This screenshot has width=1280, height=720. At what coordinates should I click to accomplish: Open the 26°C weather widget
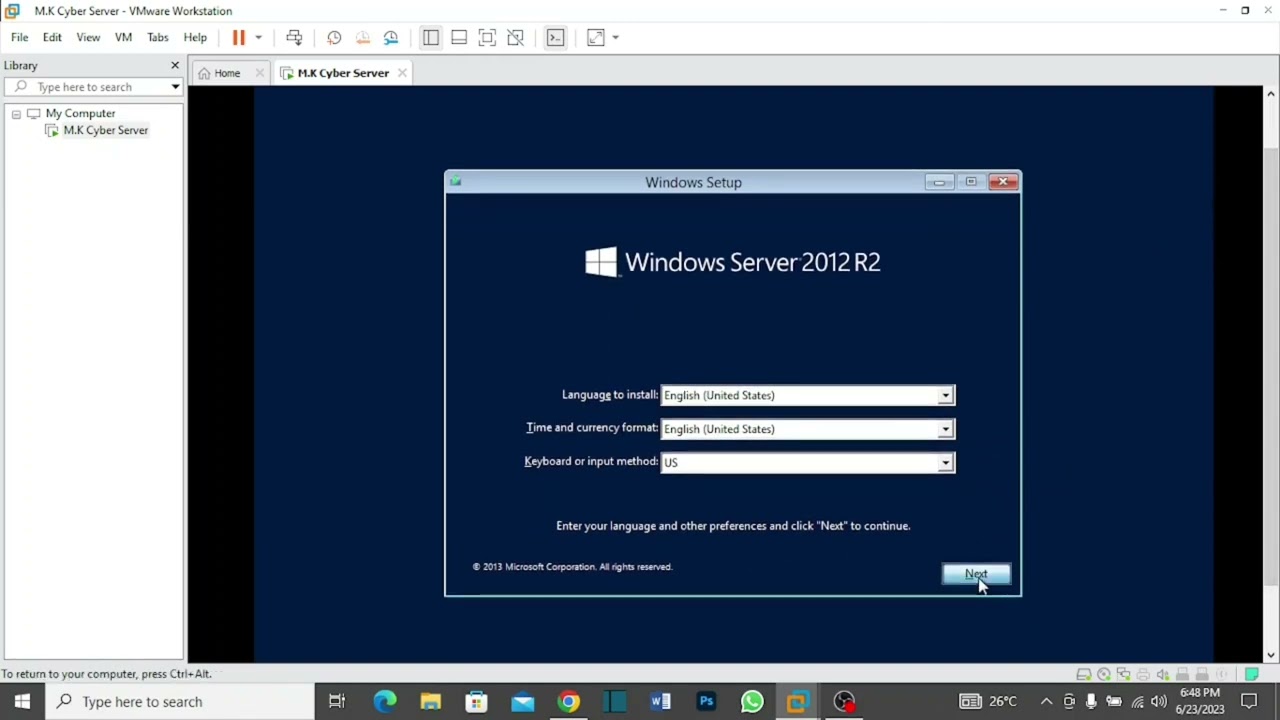(988, 702)
